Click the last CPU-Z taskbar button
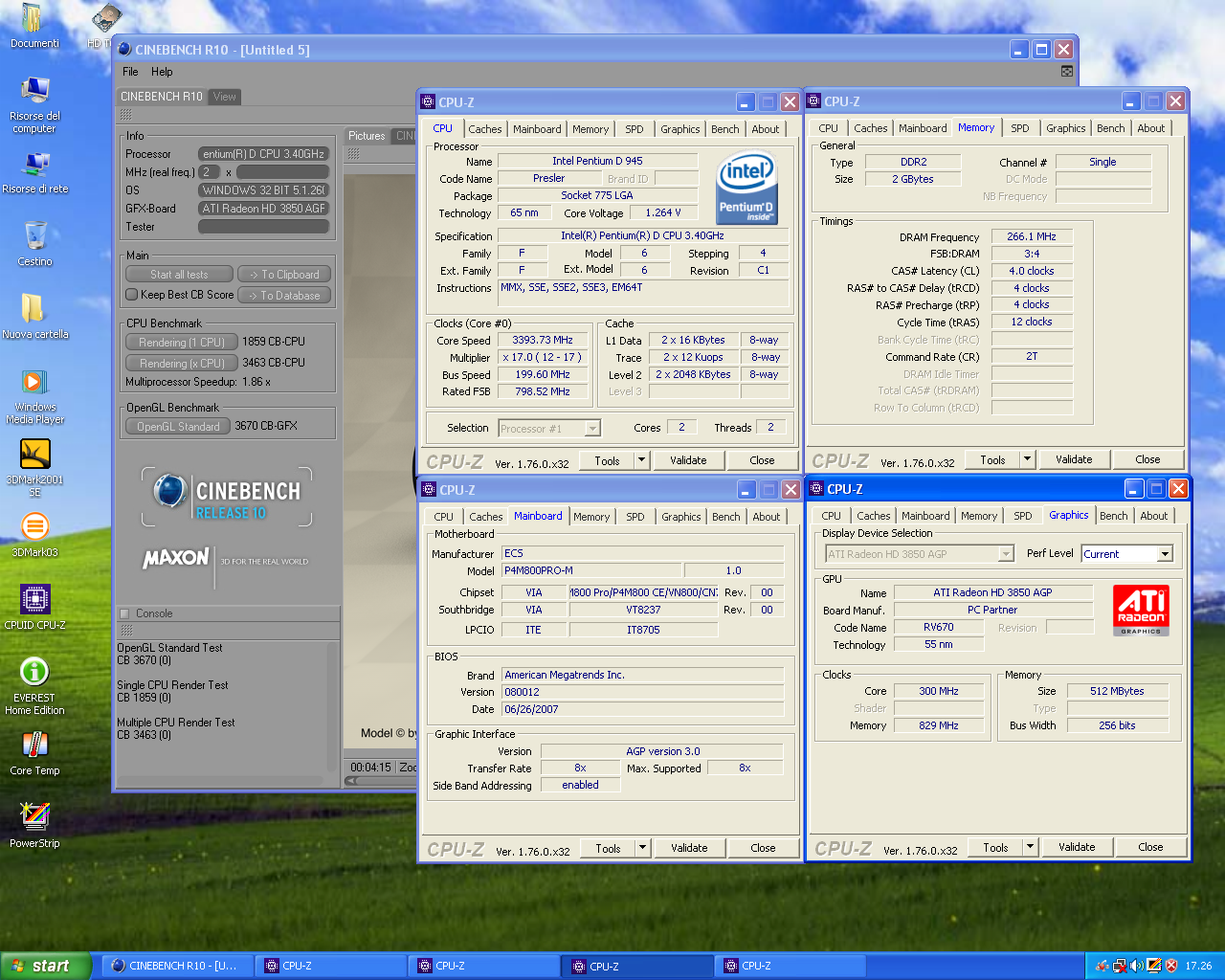The image size is (1225, 980). [x=791, y=966]
